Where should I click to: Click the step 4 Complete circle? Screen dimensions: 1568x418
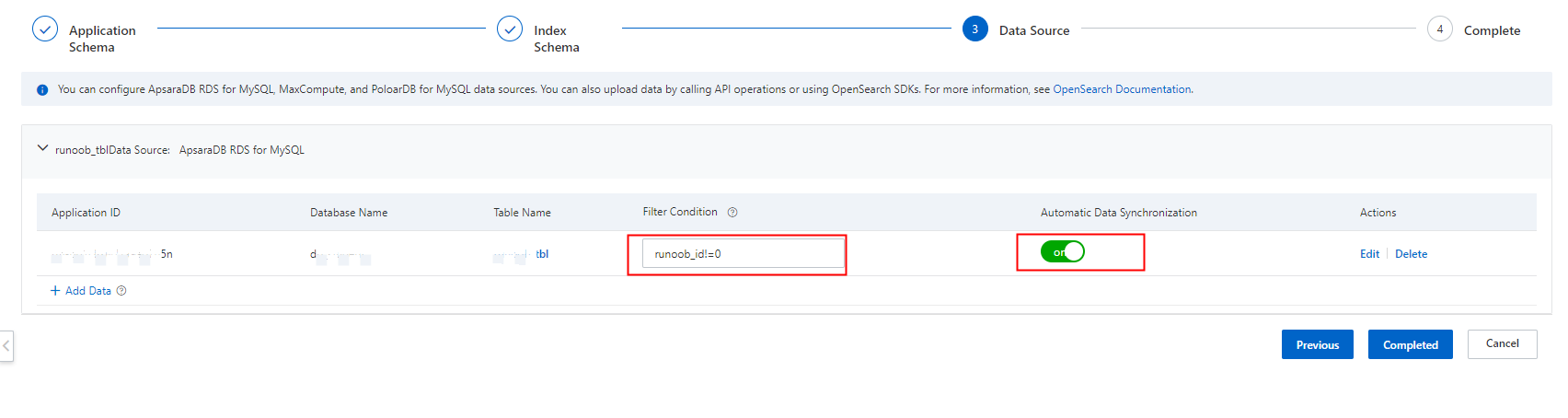pyautogui.click(x=1440, y=29)
